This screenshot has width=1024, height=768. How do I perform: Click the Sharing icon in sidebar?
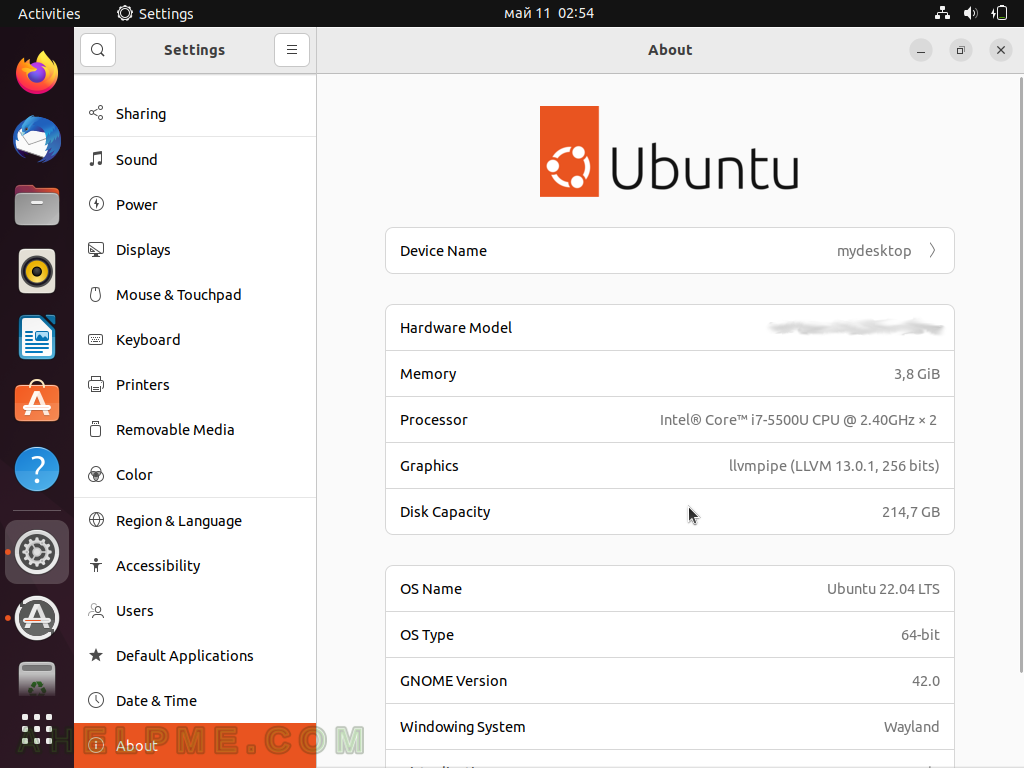[x=96, y=113]
